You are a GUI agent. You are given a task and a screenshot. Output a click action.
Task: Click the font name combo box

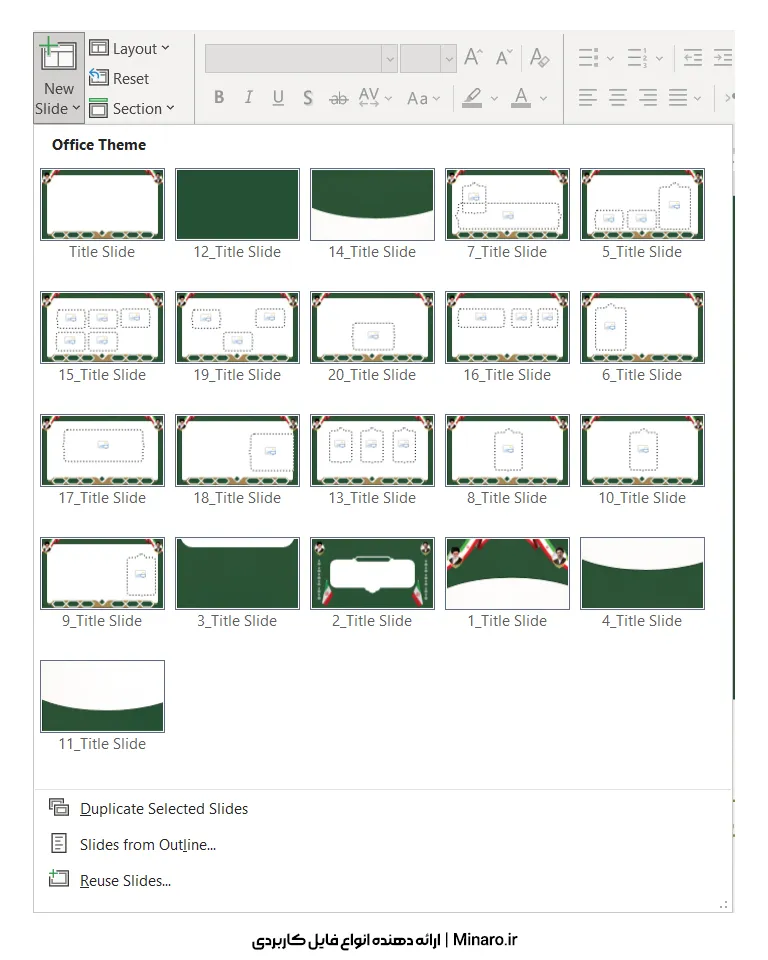click(293, 59)
